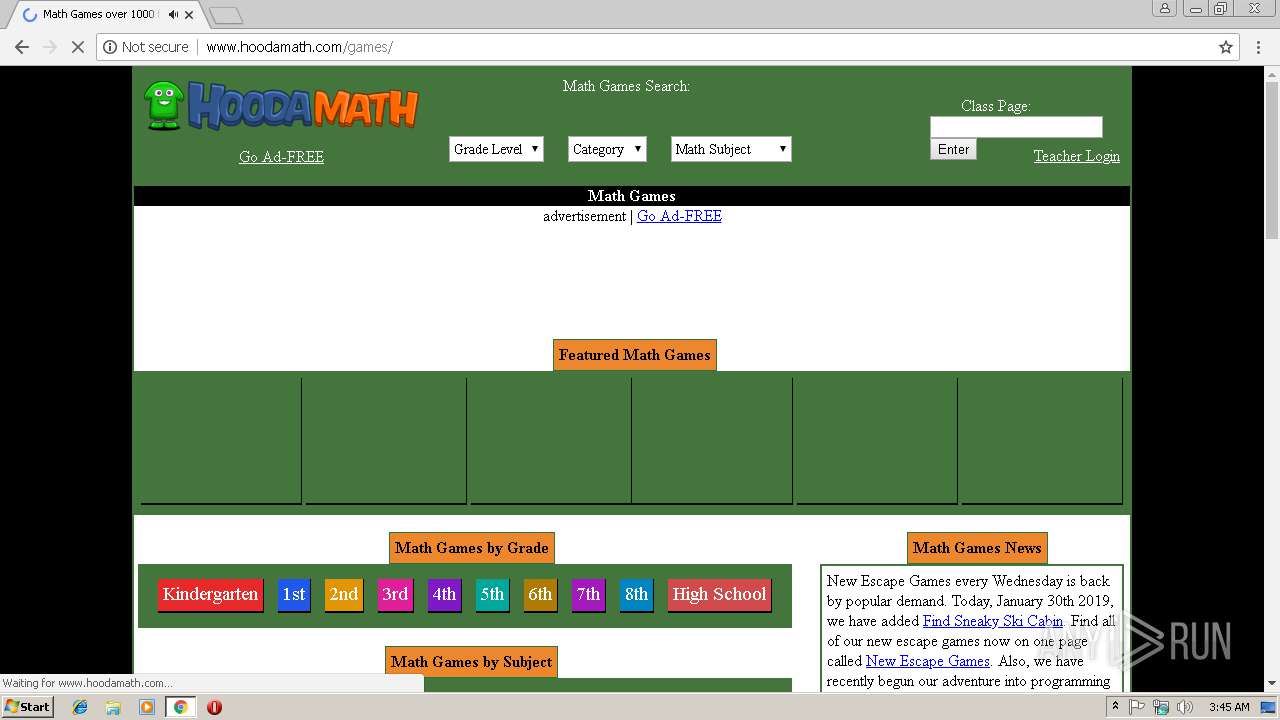Screen dimensions: 1280x720
Task: Expand the Grade Level dropdown
Action: (x=496, y=149)
